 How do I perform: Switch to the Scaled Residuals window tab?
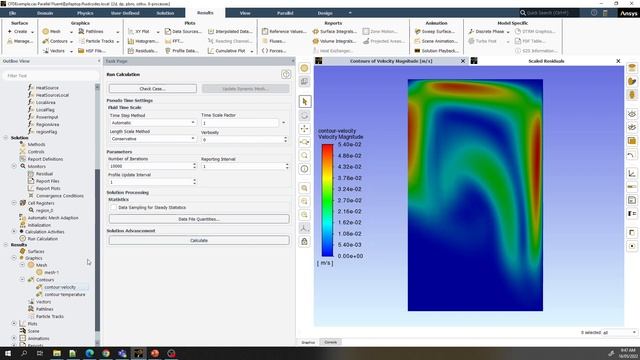coord(546,61)
